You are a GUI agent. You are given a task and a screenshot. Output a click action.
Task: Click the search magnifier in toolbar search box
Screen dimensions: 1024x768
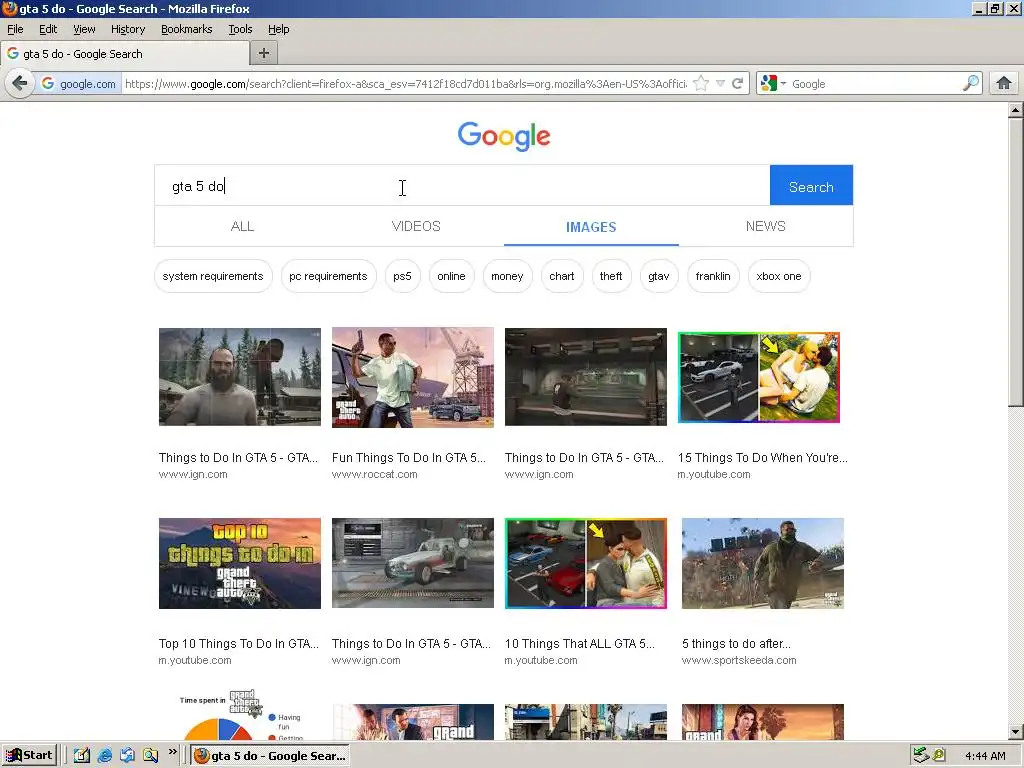[971, 84]
